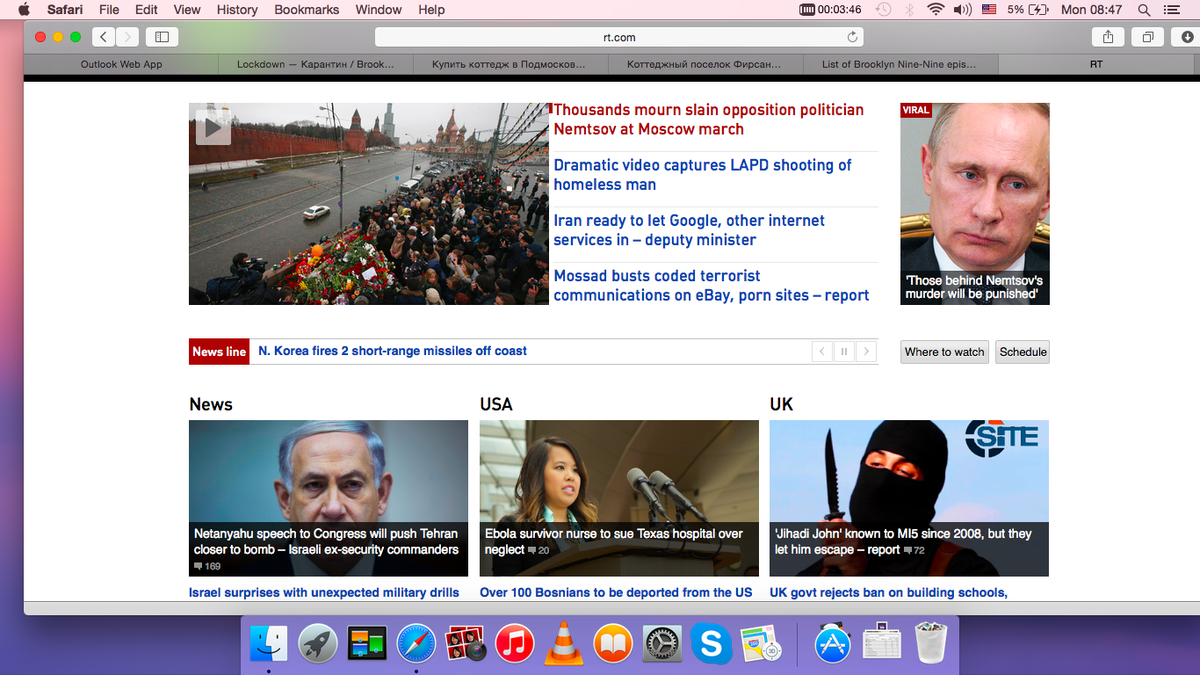This screenshot has height=675, width=1200.
Task: Open Launchpad rocket icon in Dock
Action: (x=319, y=644)
